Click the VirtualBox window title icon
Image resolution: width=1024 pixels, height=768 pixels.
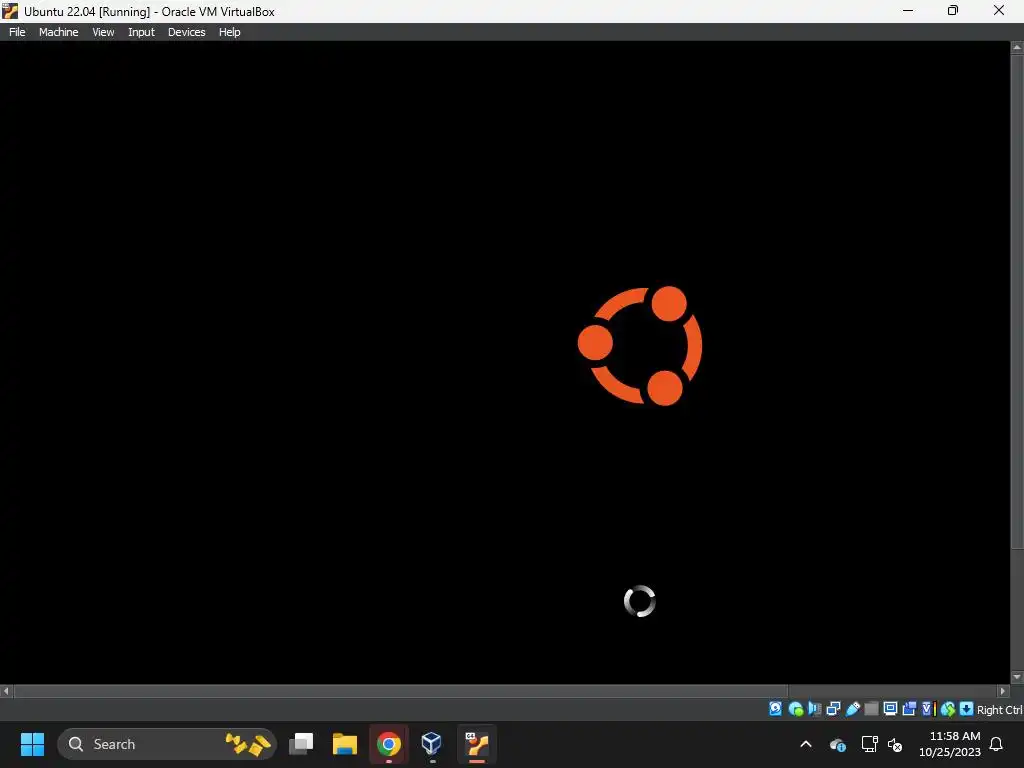click(10, 11)
